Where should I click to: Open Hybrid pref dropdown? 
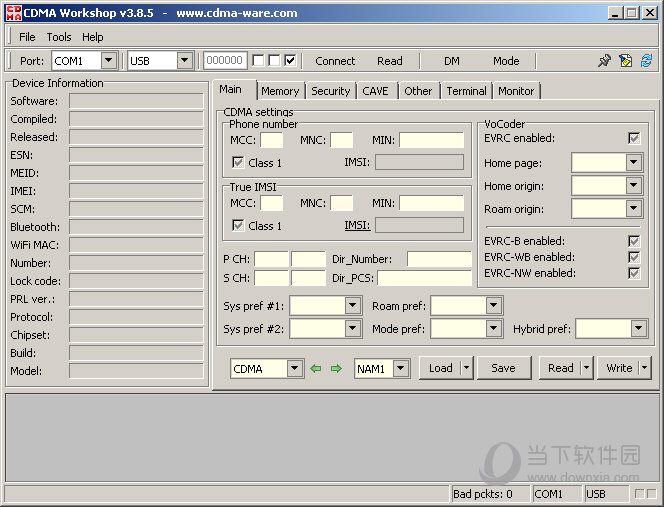point(639,328)
